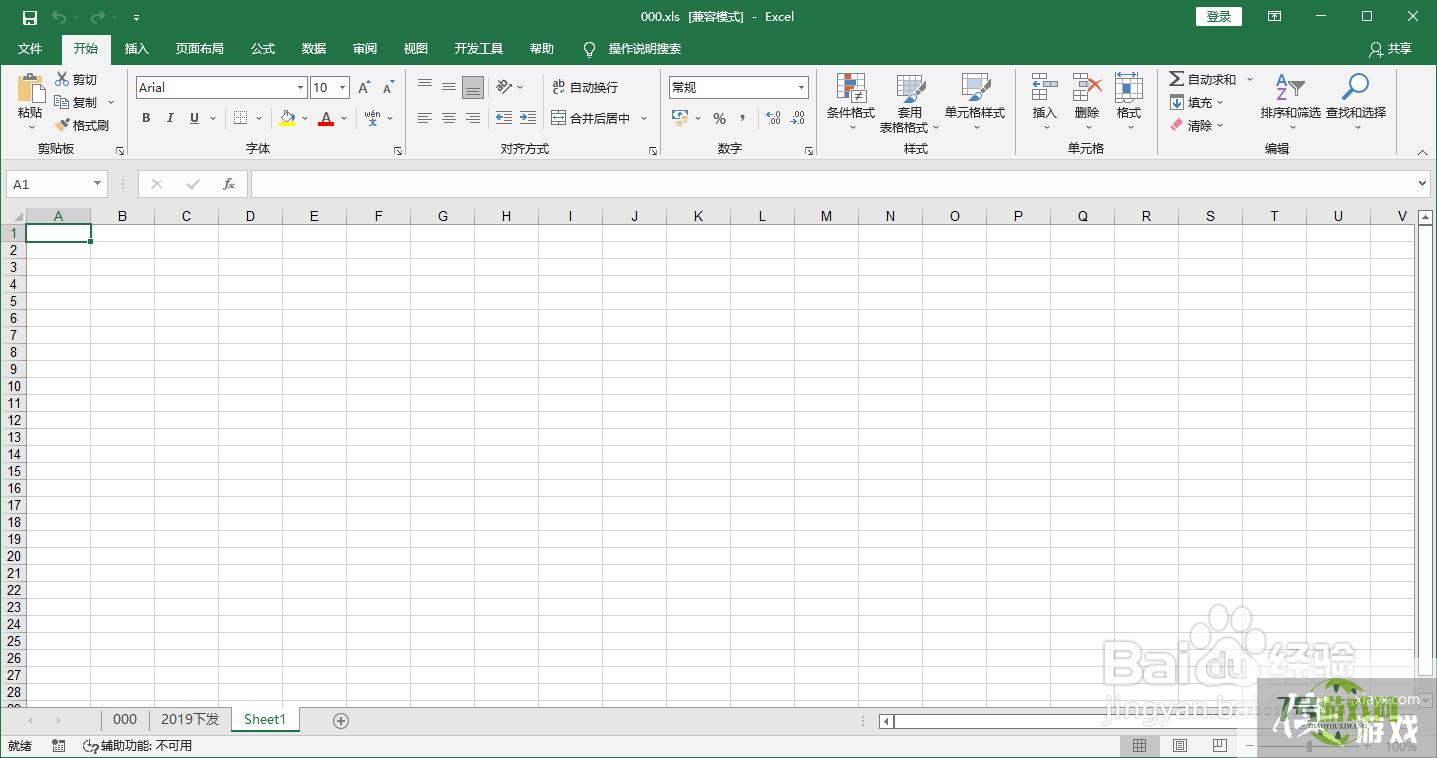Click the Increase Indent icon
The width and height of the screenshot is (1437, 758).
pyautogui.click(x=528, y=118)
